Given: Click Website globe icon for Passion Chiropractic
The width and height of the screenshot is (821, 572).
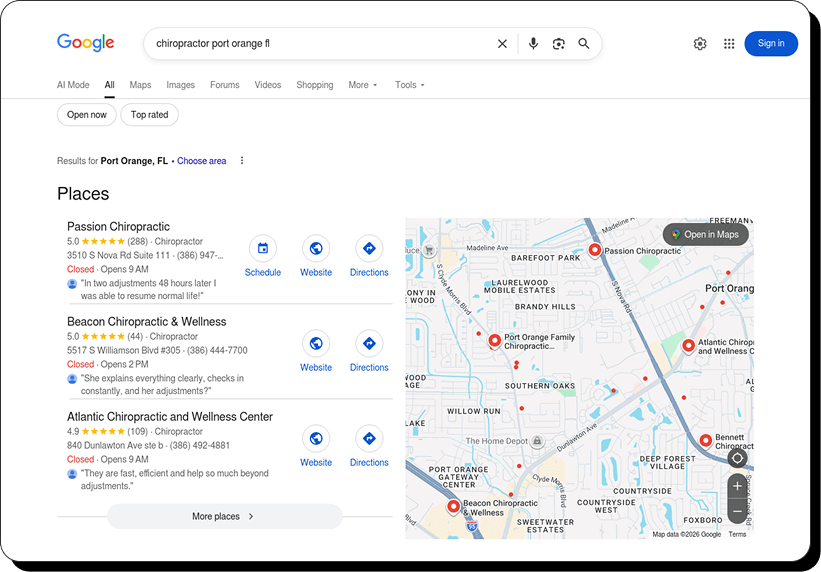Looking at the screenshot, I should (x=316, y=248).
